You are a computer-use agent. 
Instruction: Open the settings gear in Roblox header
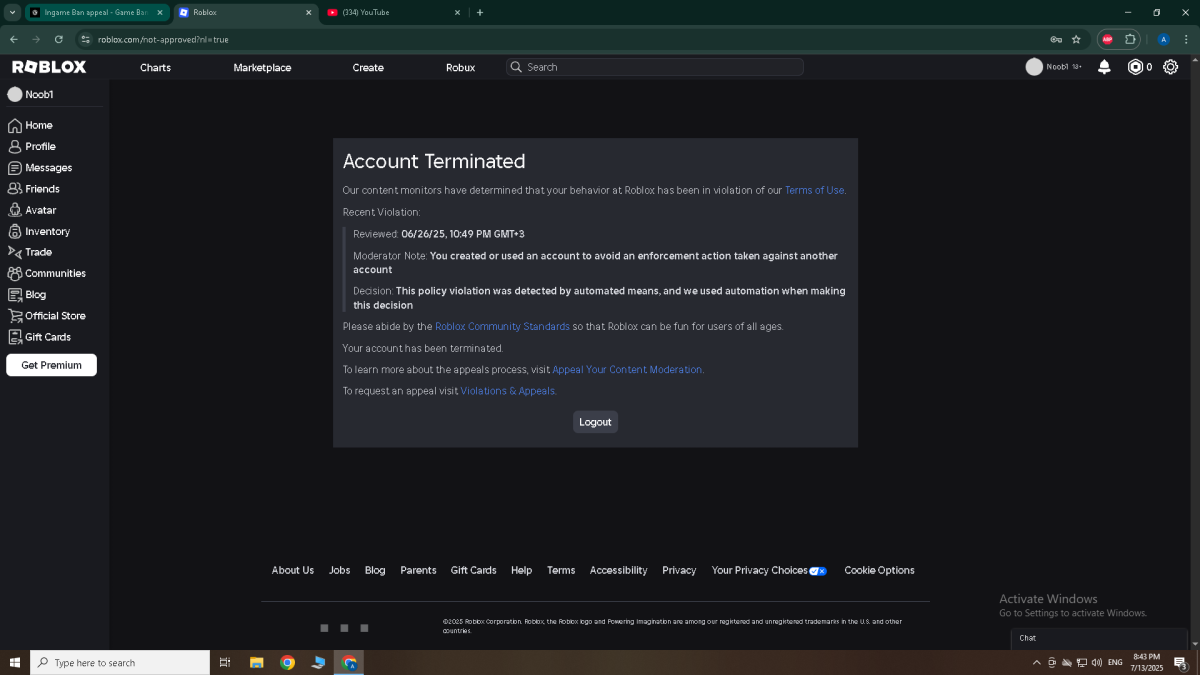[1170, 67]
